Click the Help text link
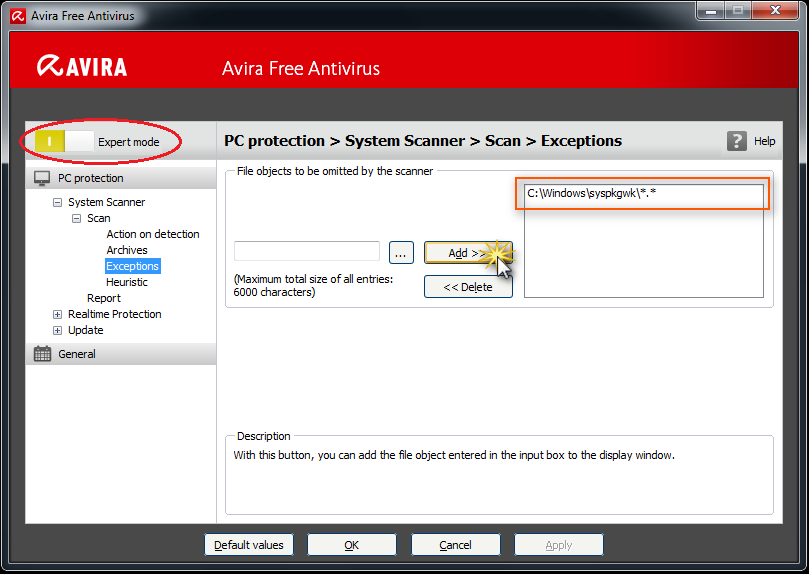 click(x=764, y=141)
